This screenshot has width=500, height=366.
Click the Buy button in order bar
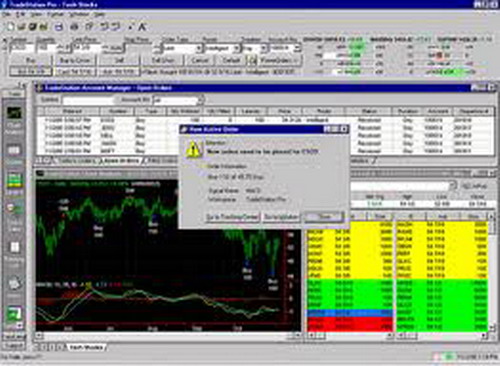30,60
